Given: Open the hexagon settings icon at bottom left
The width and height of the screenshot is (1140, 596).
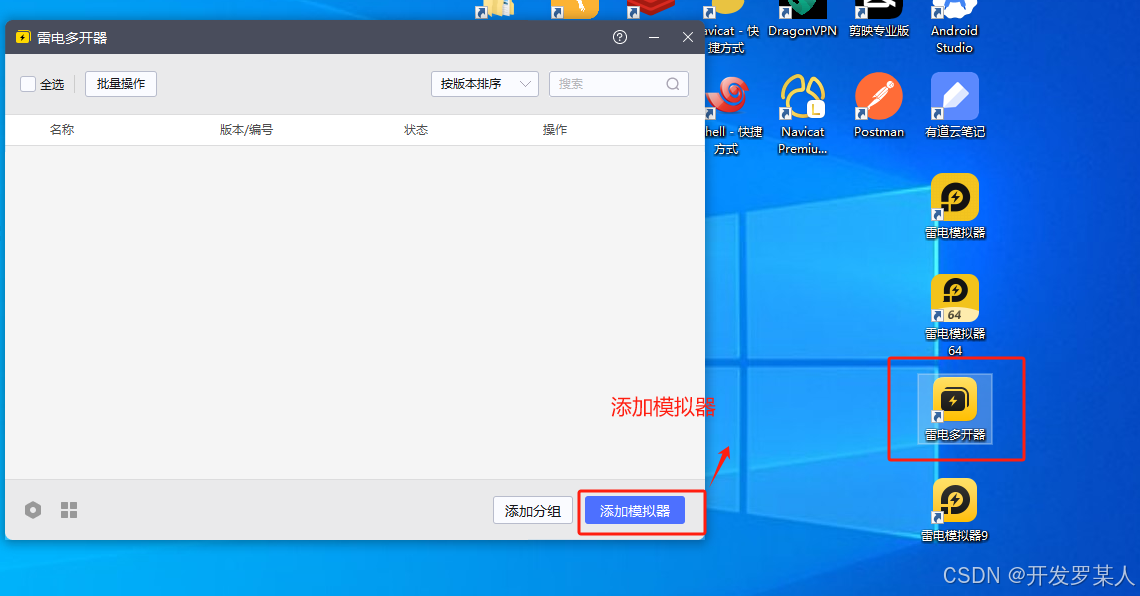Looking at the screenshot, I should point(33,510).
